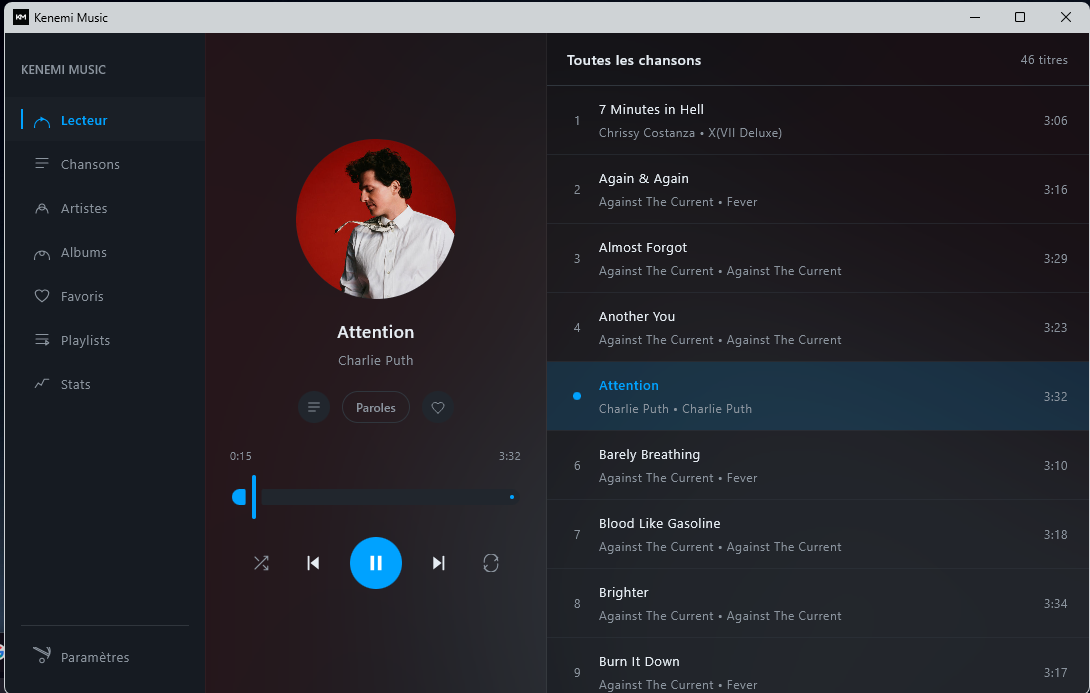Open Albums from the sidebar
This screenshot has height=693, width=1090.
coord(83,252)
